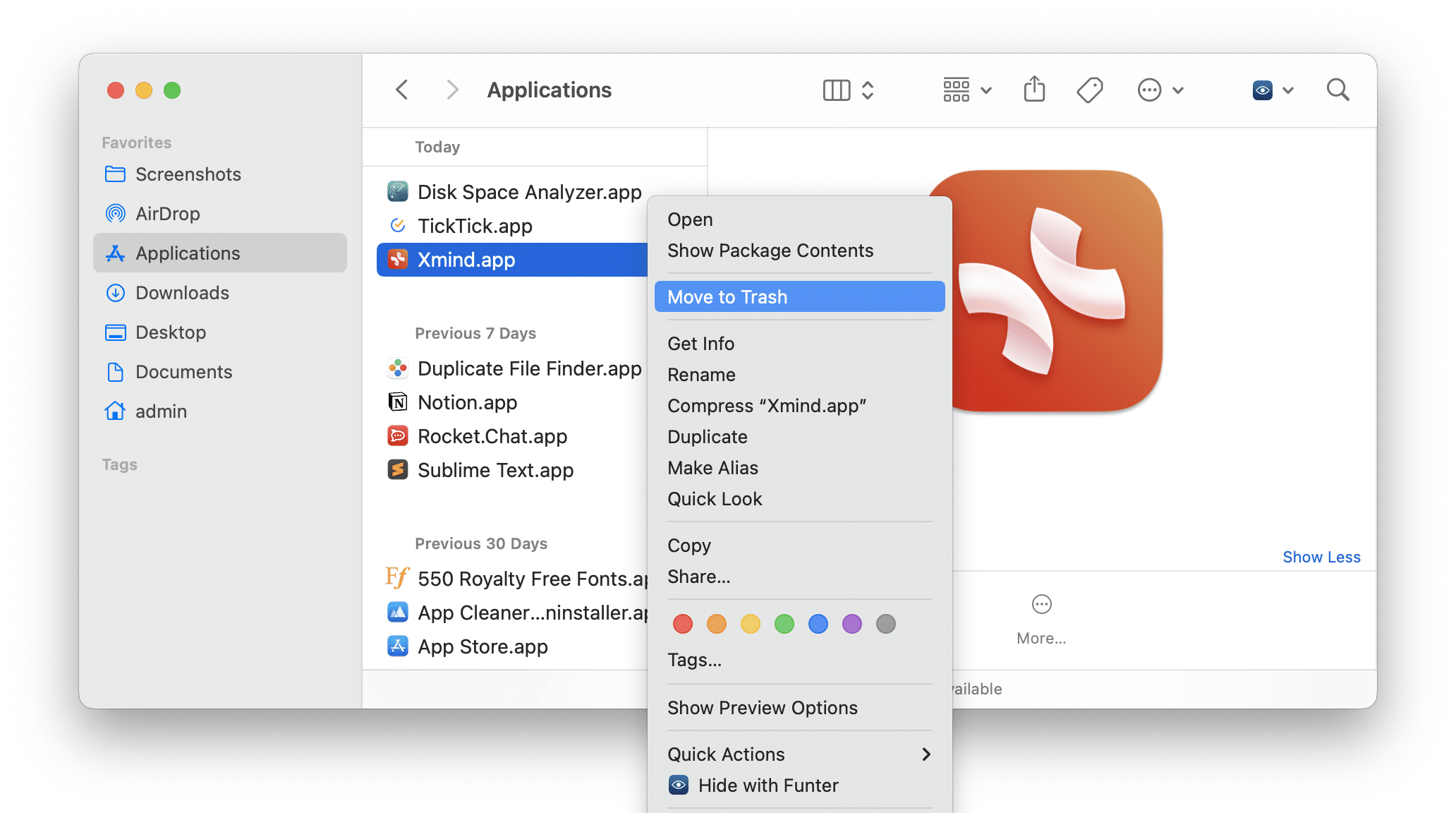Choose Show Package Contents
The image size is (1456, 813).
[799, 251]
